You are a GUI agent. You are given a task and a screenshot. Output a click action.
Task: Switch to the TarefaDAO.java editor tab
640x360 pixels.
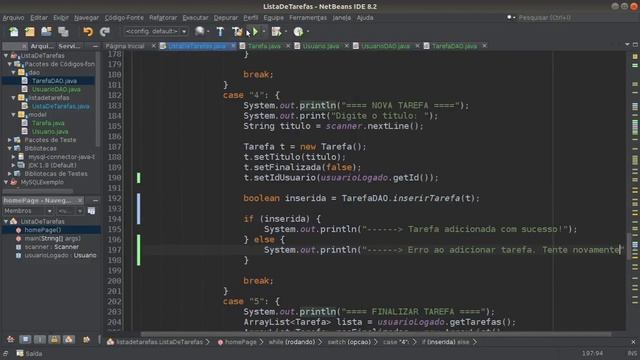click(x=454, y=46)
